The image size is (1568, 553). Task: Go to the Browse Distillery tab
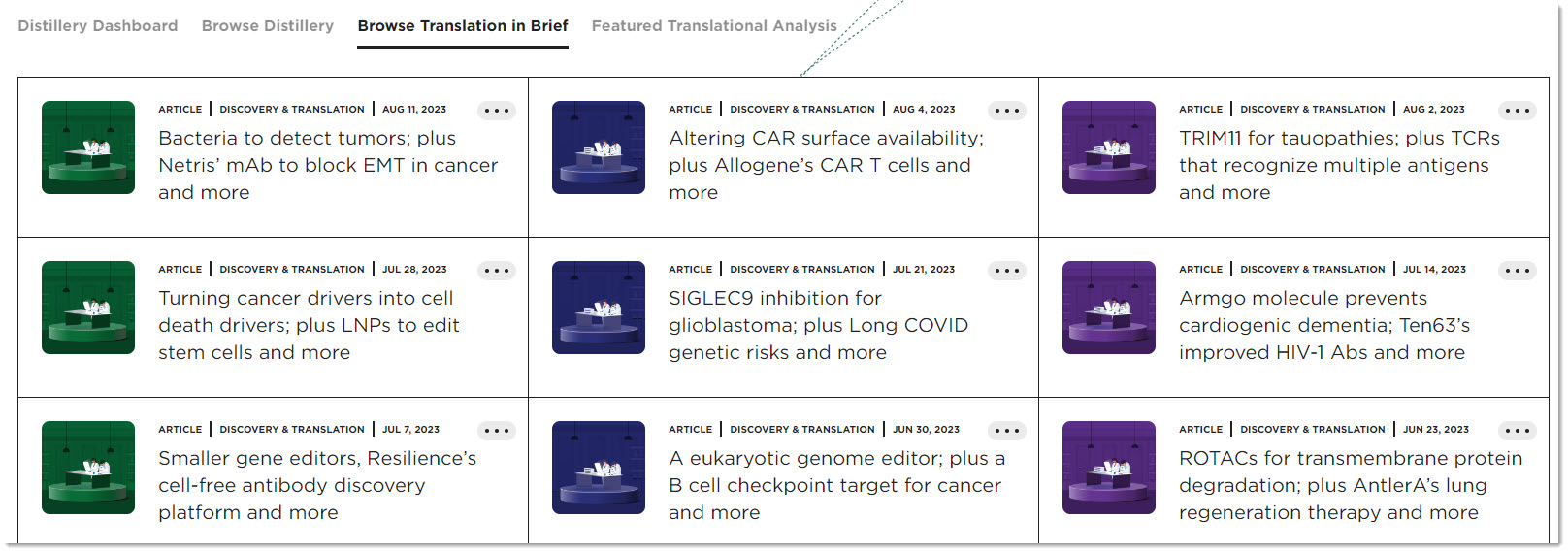tap(267, 26)
